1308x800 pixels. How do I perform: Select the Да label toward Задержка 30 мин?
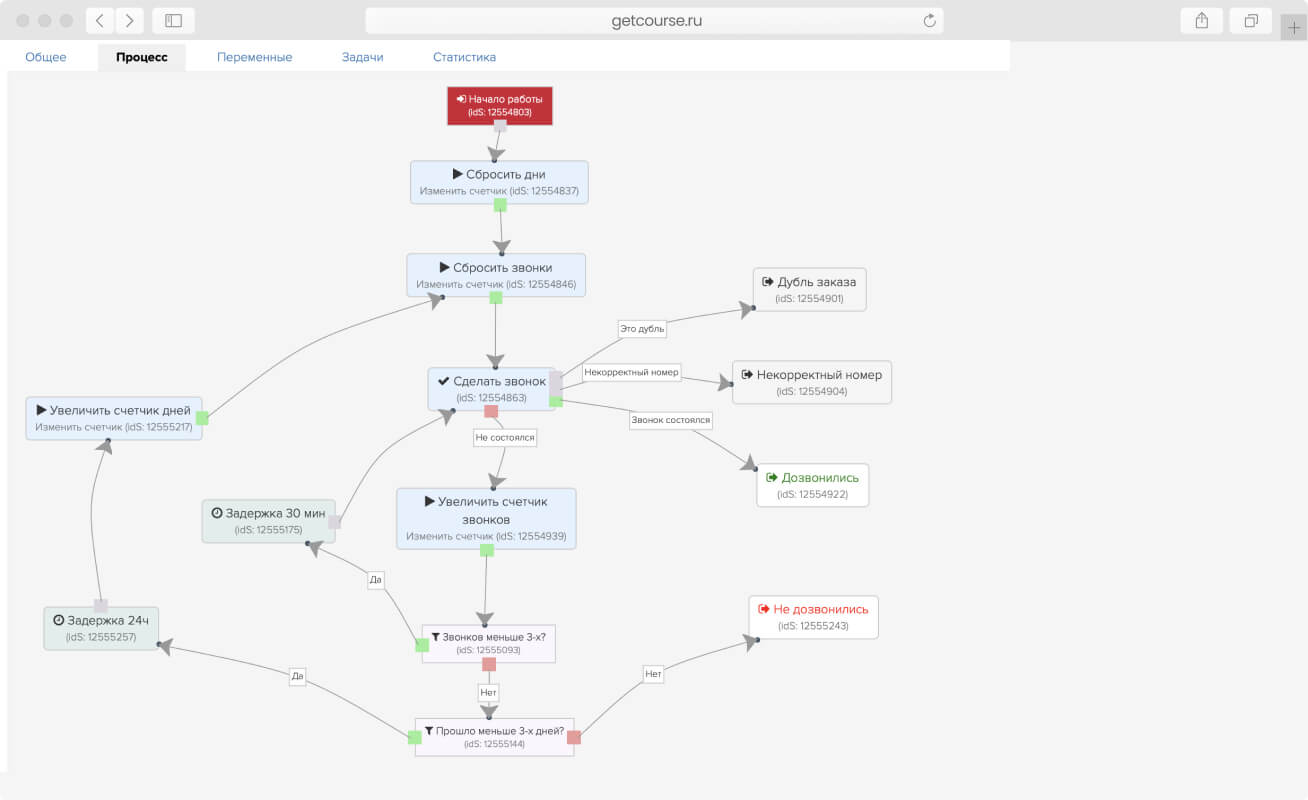pyautogui.click(x=376, y=579)
